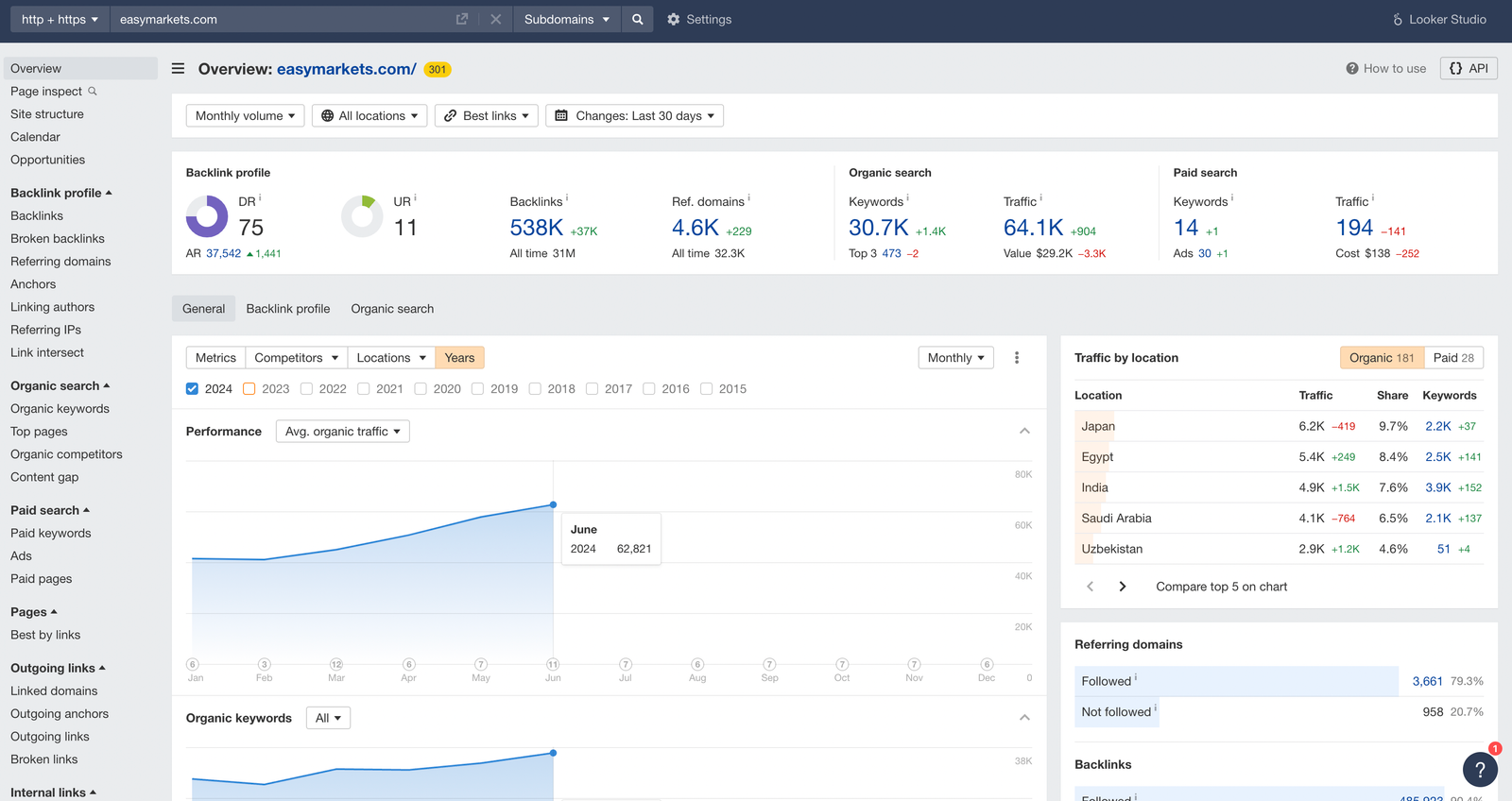Select the Years chart tab
Image resolution: width=1512 pixels, height=801 pixels.
point(460,358)
